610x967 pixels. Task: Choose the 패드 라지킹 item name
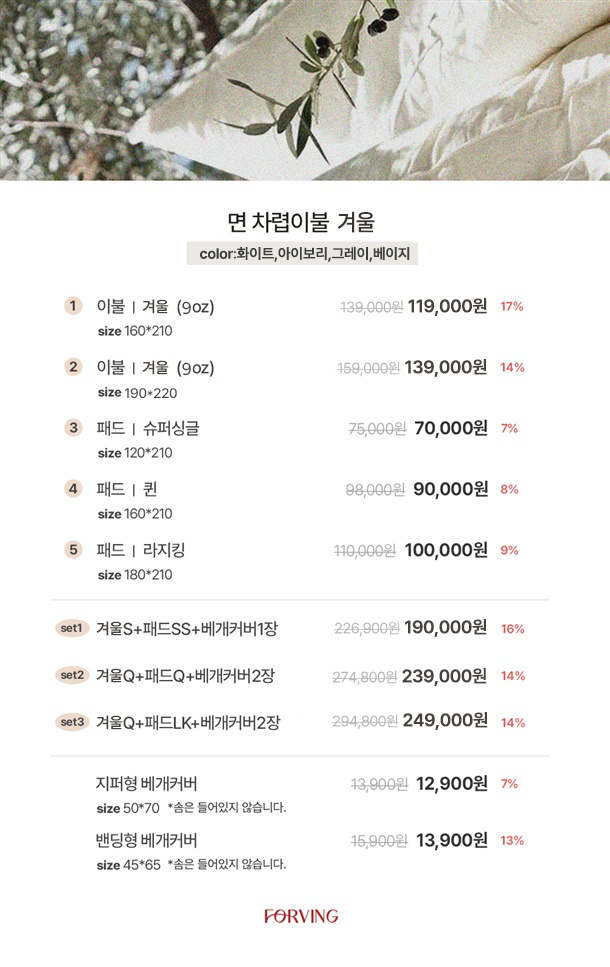pyautogui.click(x=141, y=550)
